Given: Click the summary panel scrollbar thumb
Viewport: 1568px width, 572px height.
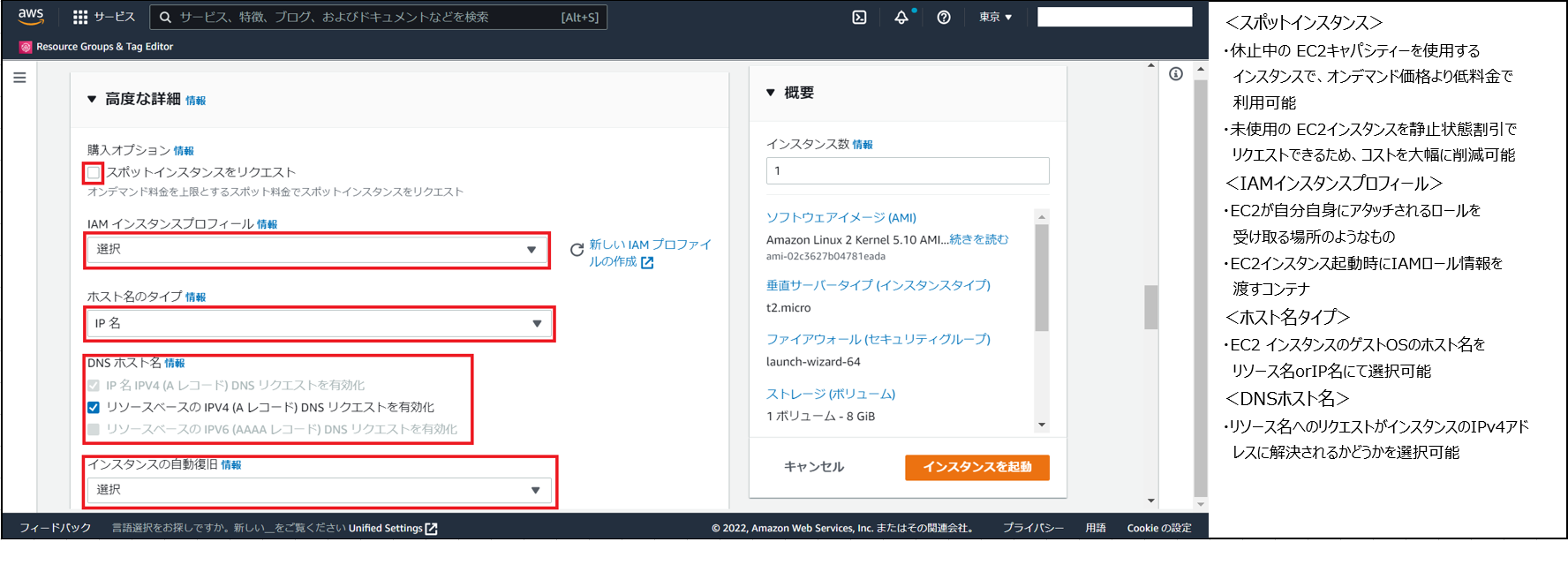Looking at the screenshot, I should pyautogui.click(x=1042, y=278).
